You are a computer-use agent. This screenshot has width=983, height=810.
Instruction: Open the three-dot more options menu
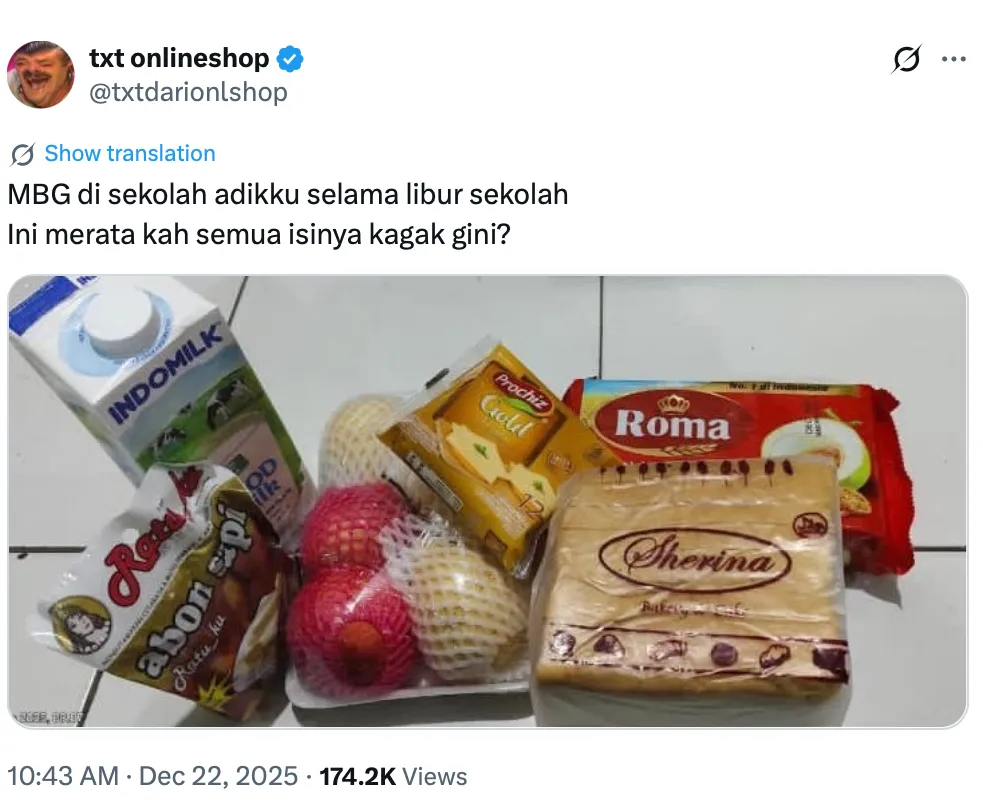954,60
